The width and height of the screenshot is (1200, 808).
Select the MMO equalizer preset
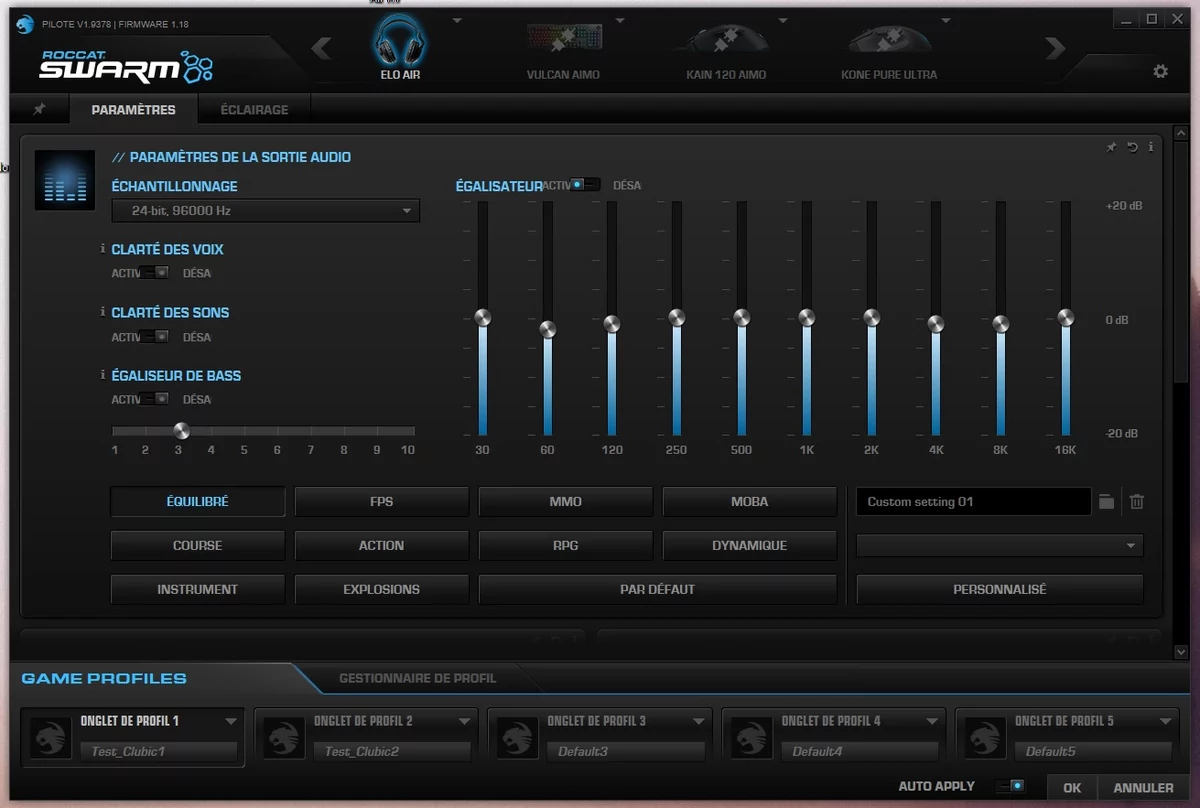(x=566, y=502)
